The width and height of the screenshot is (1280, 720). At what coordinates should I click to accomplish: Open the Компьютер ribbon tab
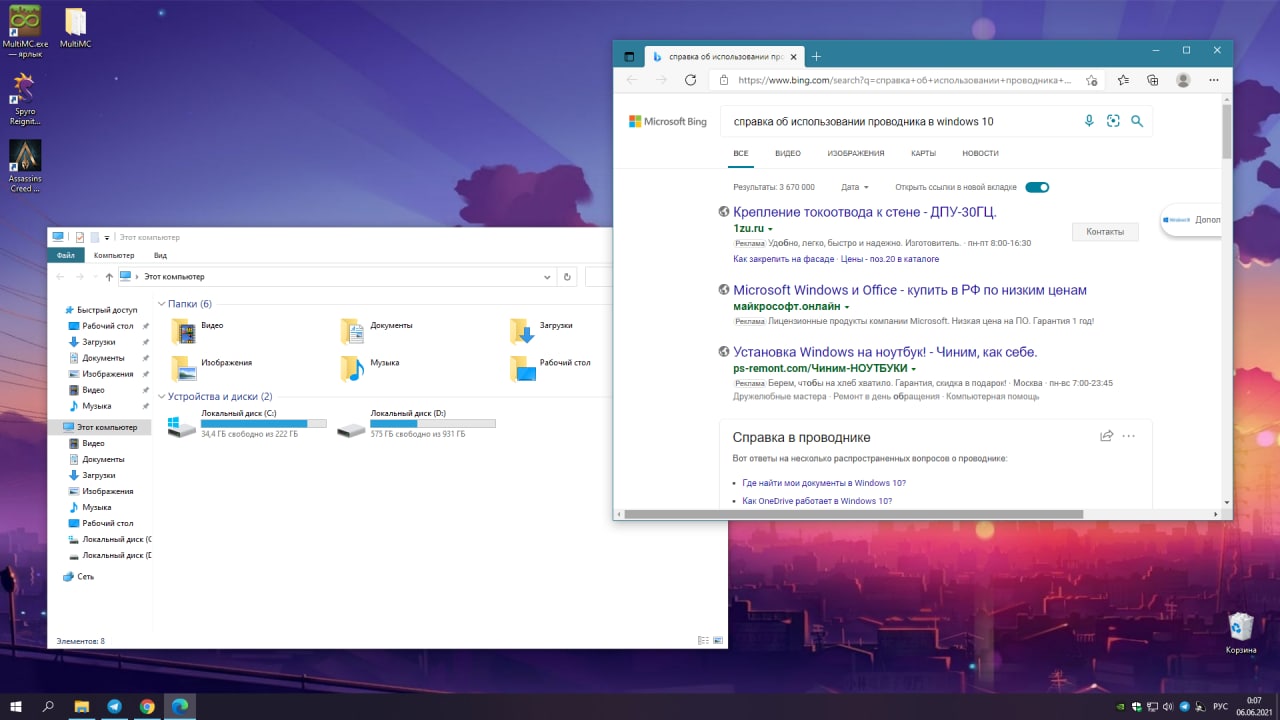pyautogui.click(x=114, y=255)
